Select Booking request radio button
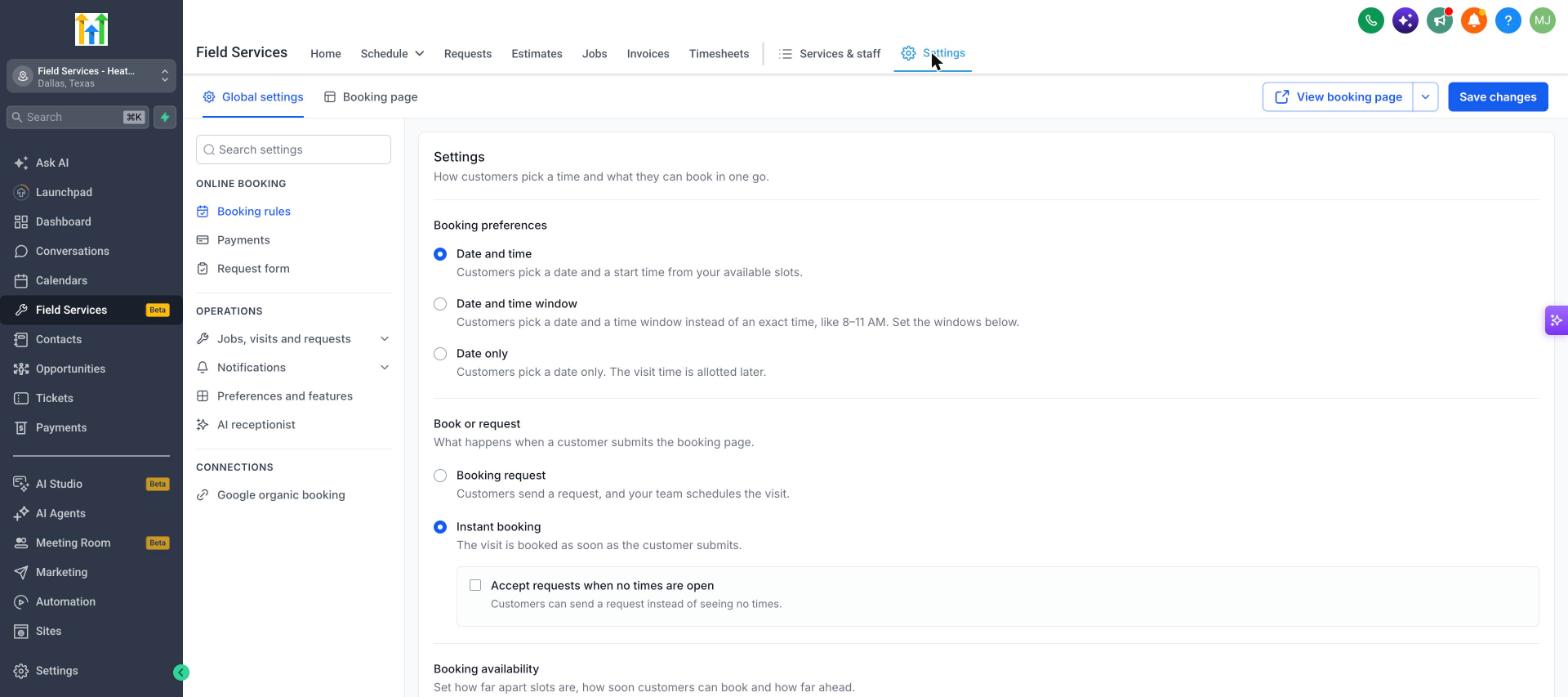 point(440,476)
